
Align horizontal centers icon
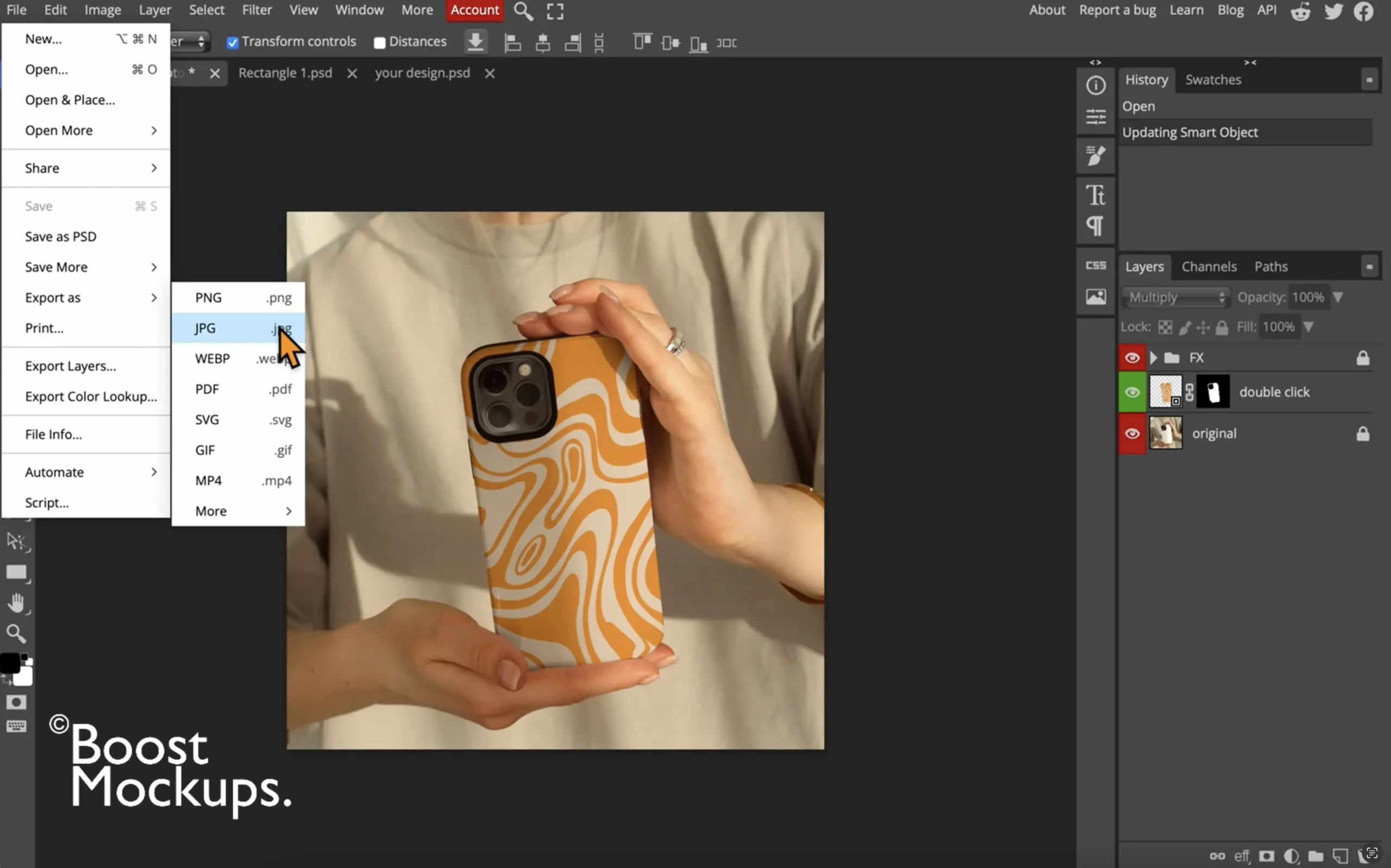(x=542, y=42)
